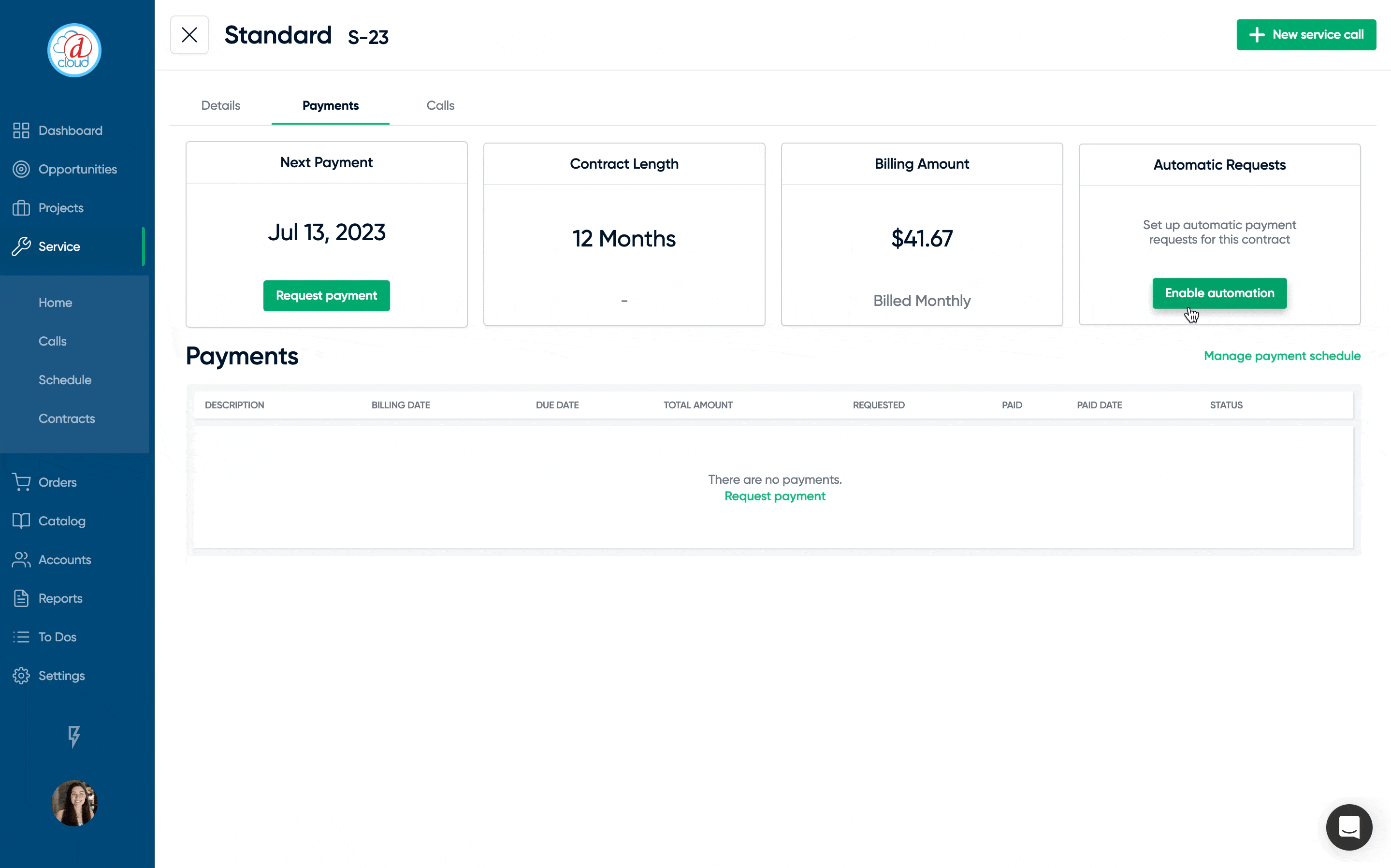
Task: Open Calls under Service submenu
Action: tap(52, 341)
